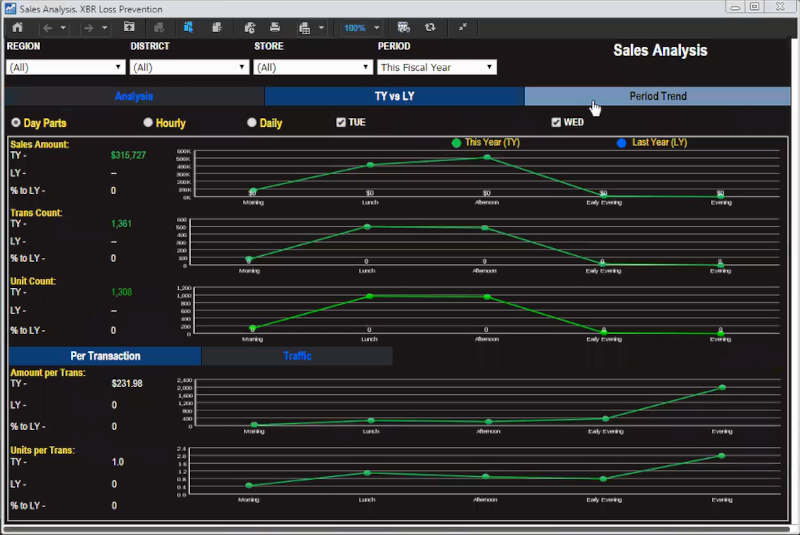The width and height of the screenshot is (800, 535).
Task: Click the Trans Count TY value 1,361
Action: click(121, 223)
